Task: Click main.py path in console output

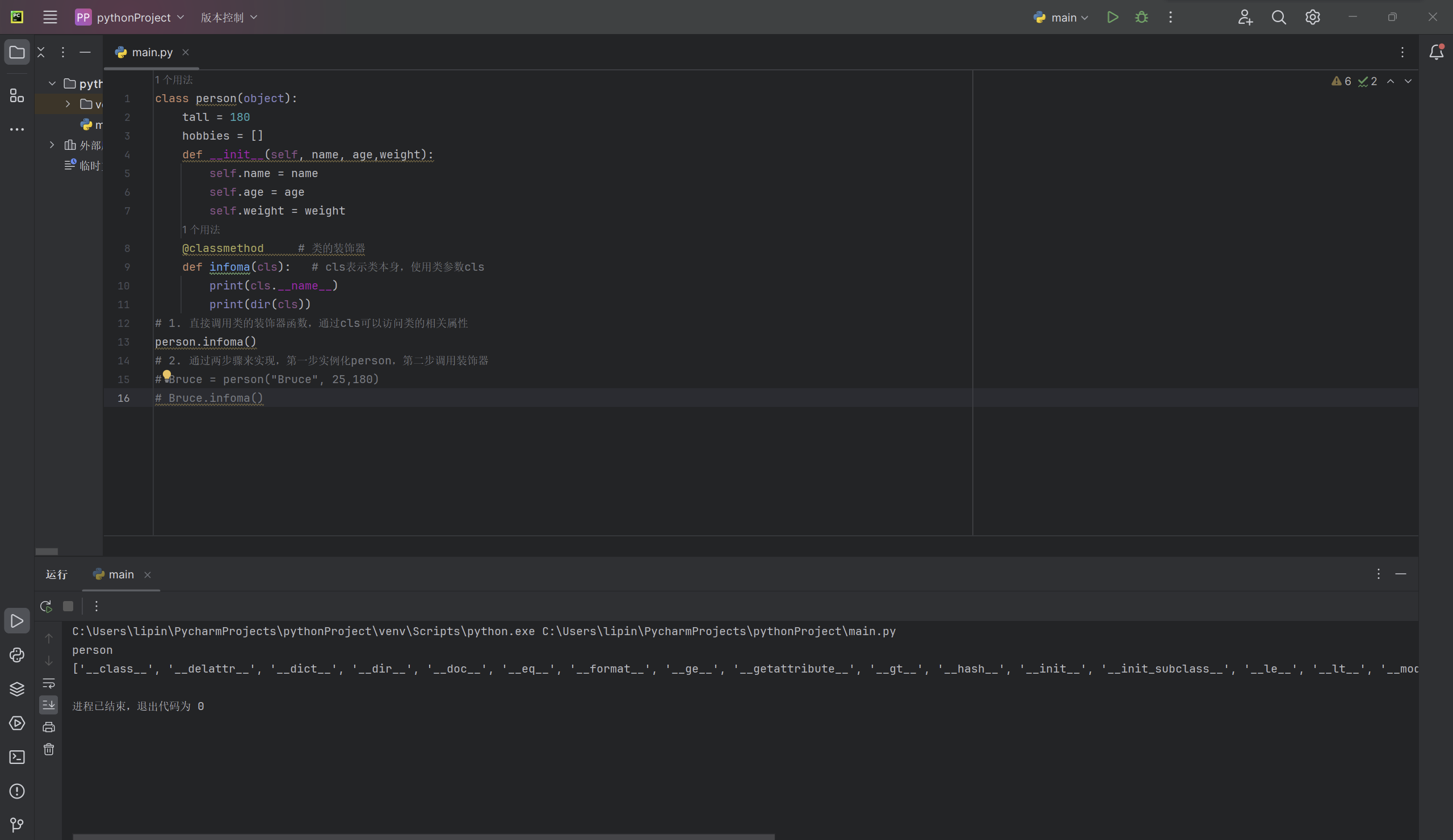Action: click(719, 631)
